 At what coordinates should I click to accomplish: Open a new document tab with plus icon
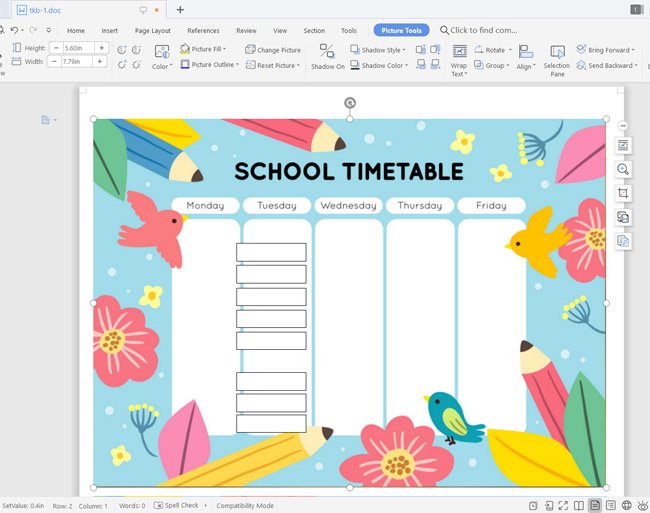click(180, 10)
